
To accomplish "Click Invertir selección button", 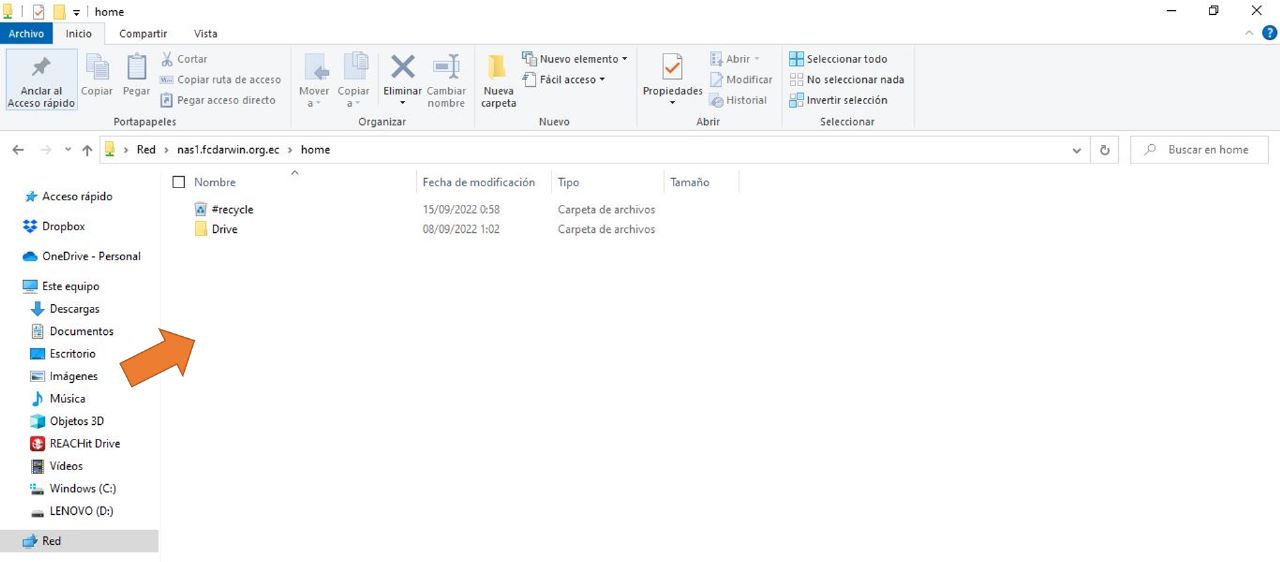I will (845, 100).
